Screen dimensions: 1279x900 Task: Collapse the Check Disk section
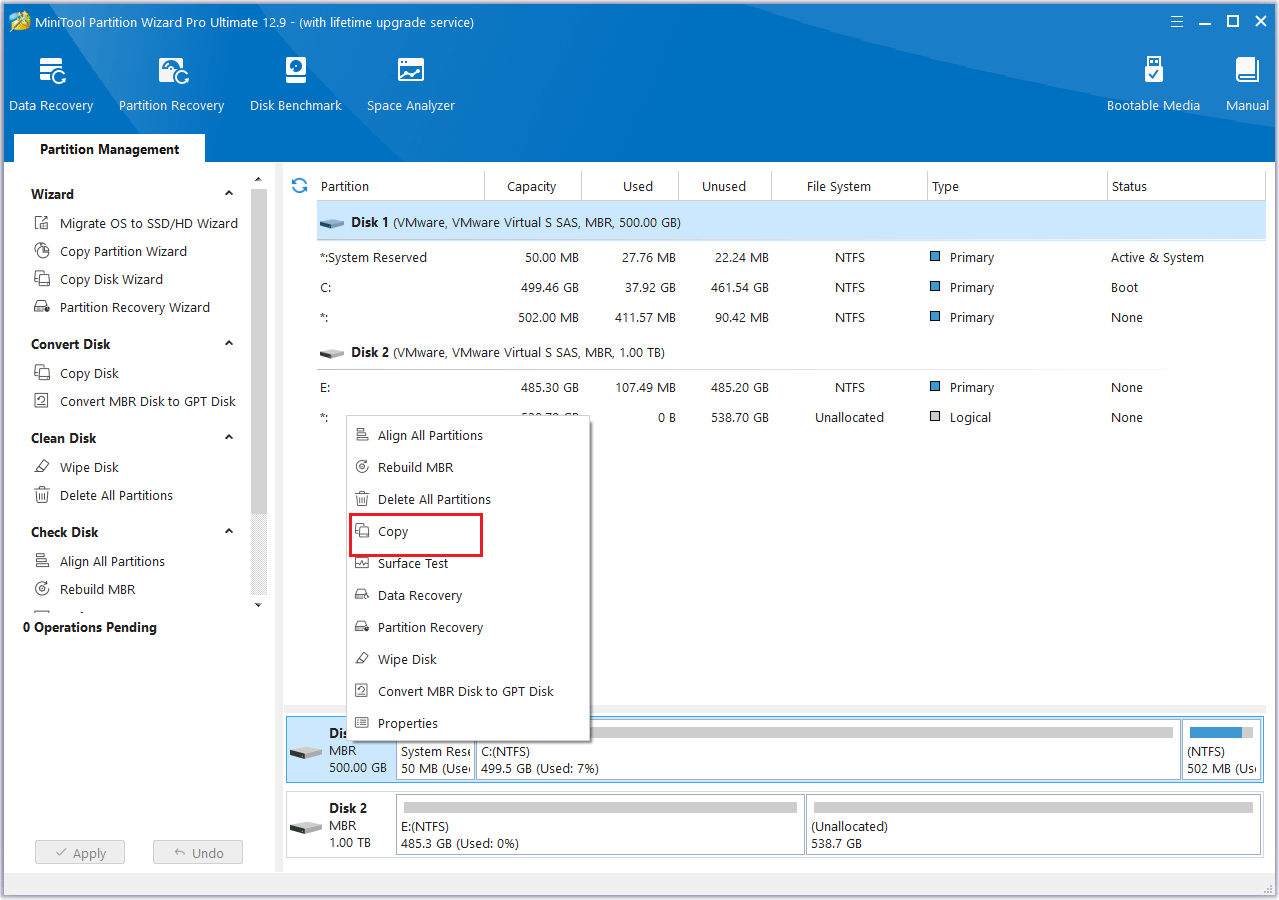(x=229, y=532)
